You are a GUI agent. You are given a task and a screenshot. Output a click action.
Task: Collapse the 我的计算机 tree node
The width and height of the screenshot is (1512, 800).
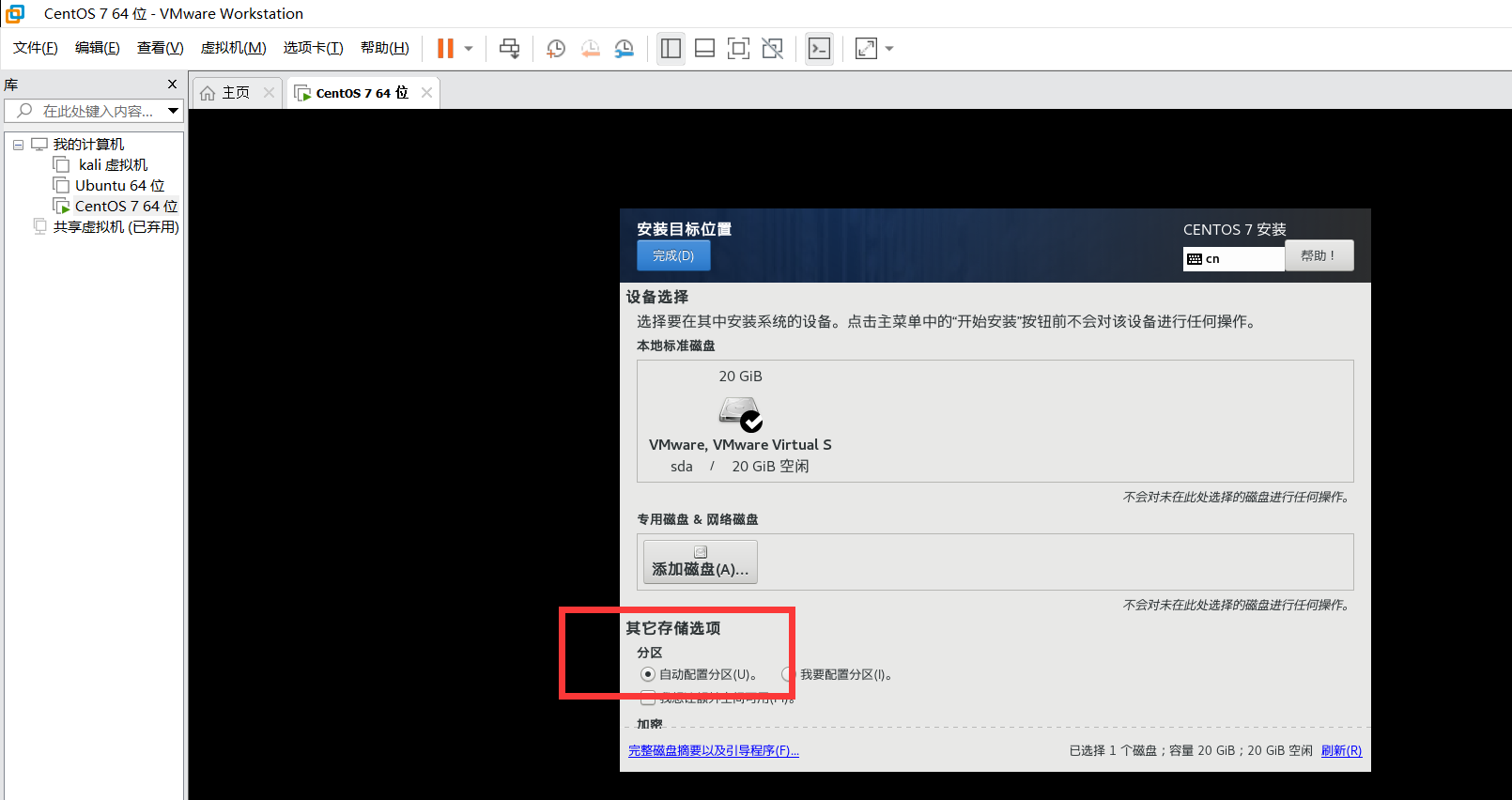click(18, 145)
